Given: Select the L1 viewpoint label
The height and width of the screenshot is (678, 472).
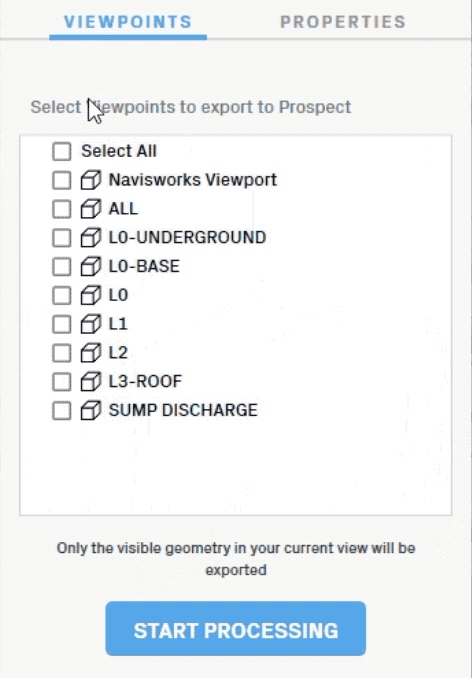Looking at the screenshot, I should pos(118,324).
